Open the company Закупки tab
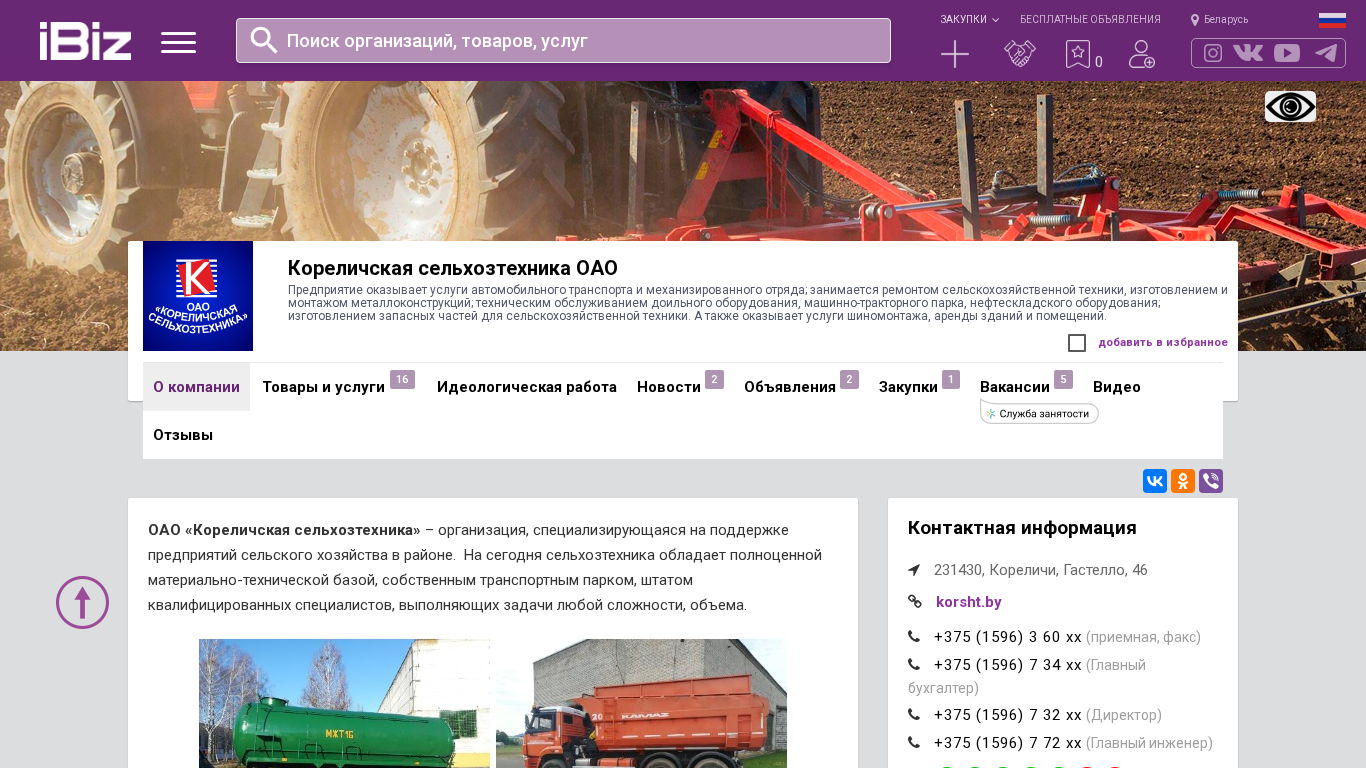 pyautogui.click(x=908, y=387)
